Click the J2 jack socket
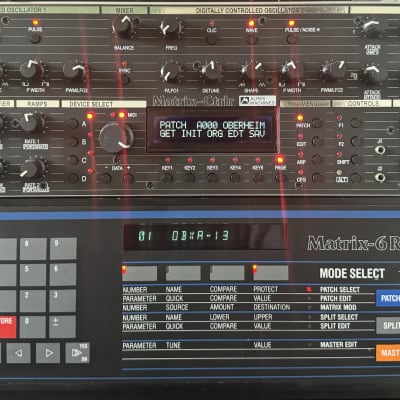 point(380,177)
